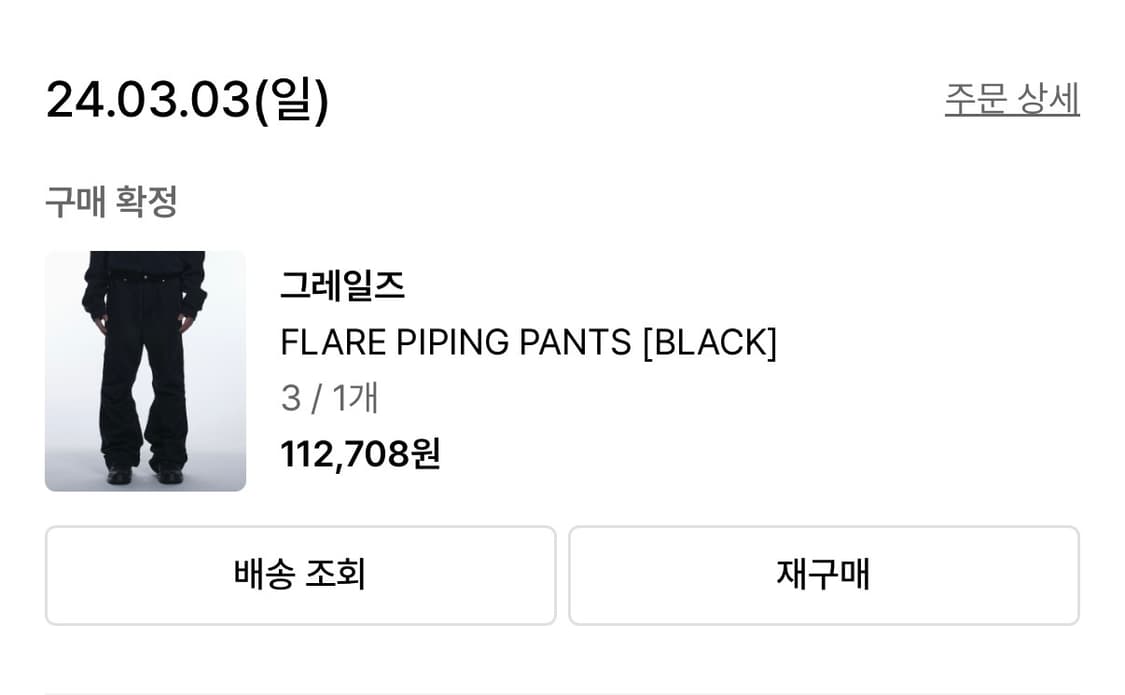
Task: View order details for the 24.03.03 order
Action: tap(1011, 99)
